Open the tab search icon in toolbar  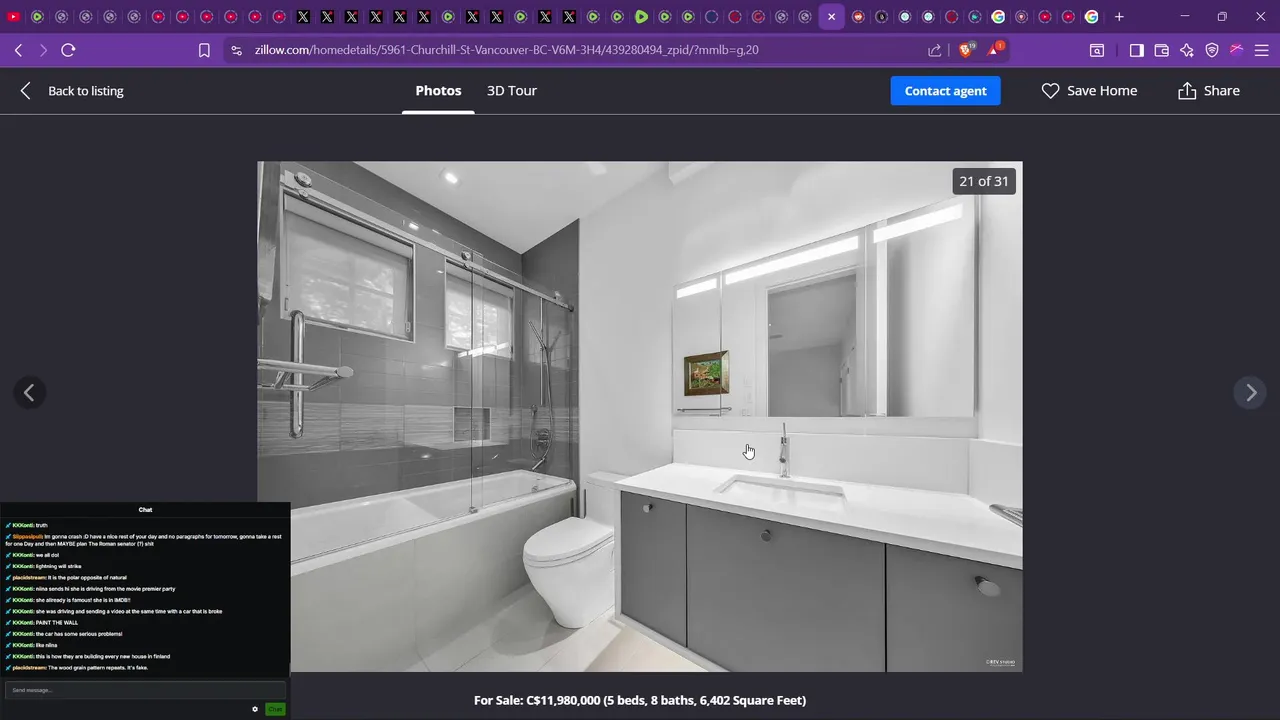(x=1097, y=50)
